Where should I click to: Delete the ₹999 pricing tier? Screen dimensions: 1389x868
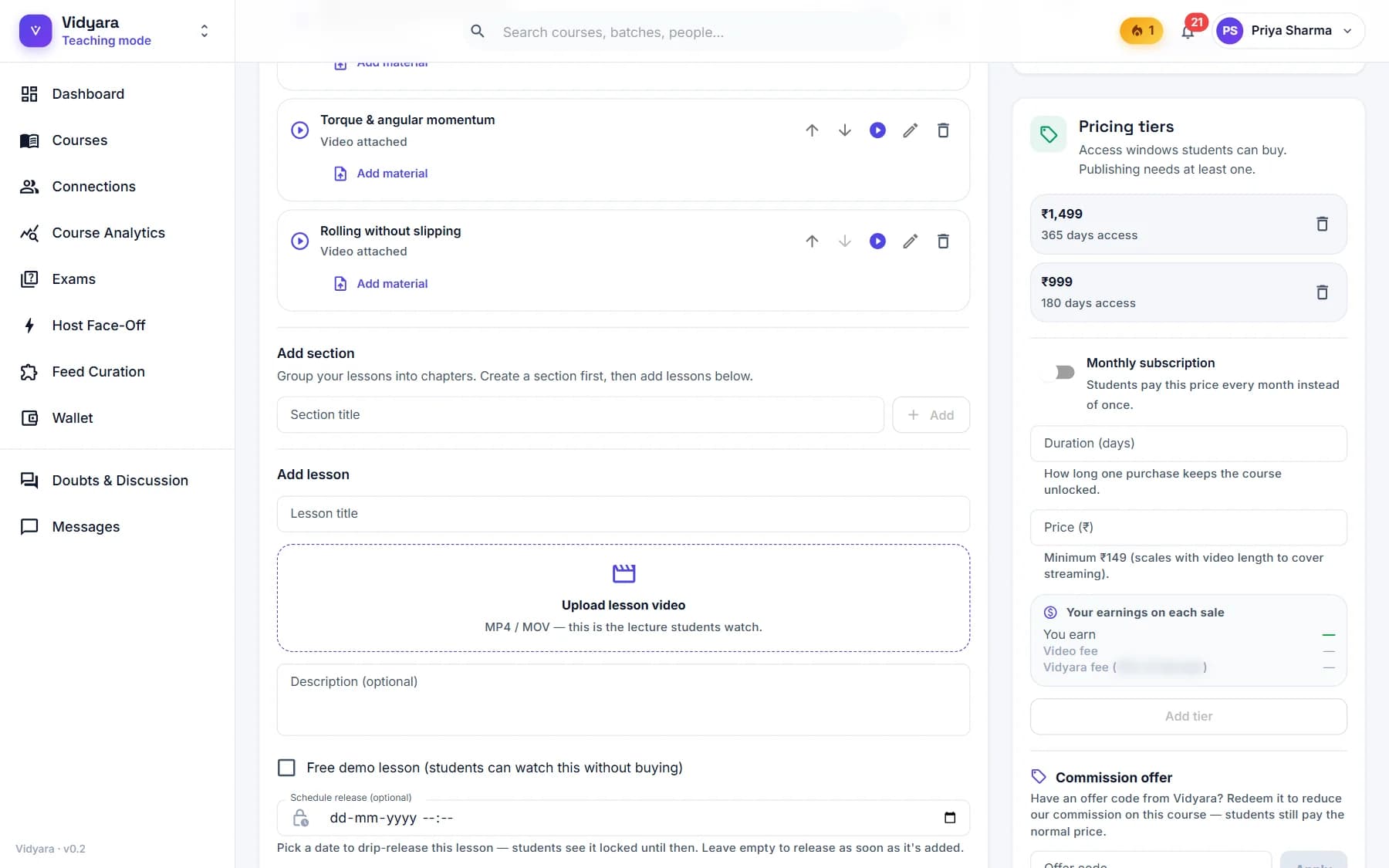(x=1322, y=292)
